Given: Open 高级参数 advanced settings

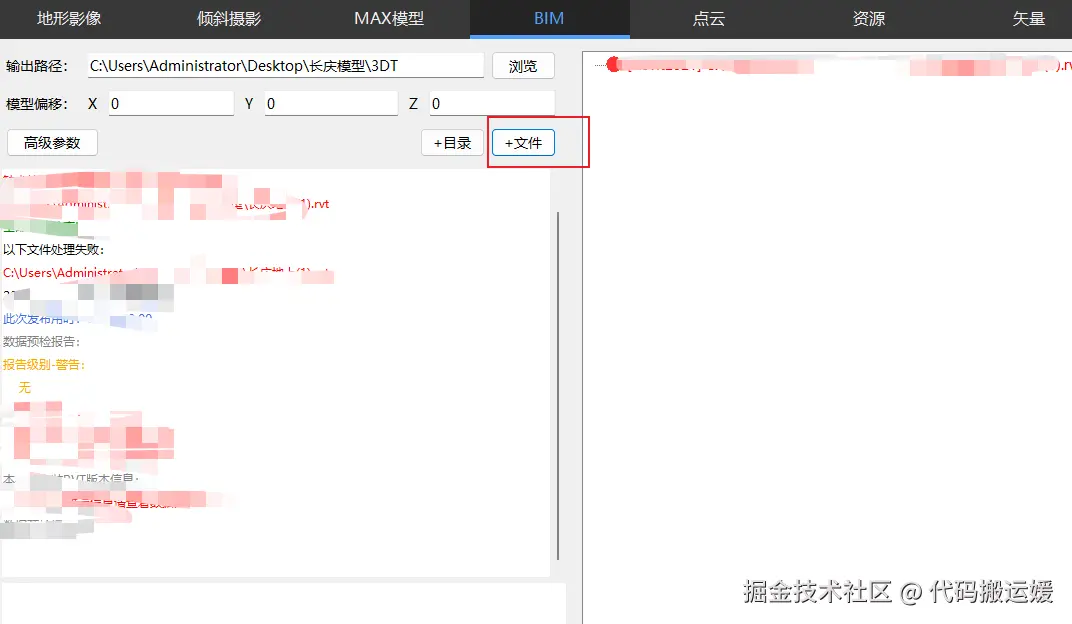Looking at the screenshot, I should (x=53, y=143).
